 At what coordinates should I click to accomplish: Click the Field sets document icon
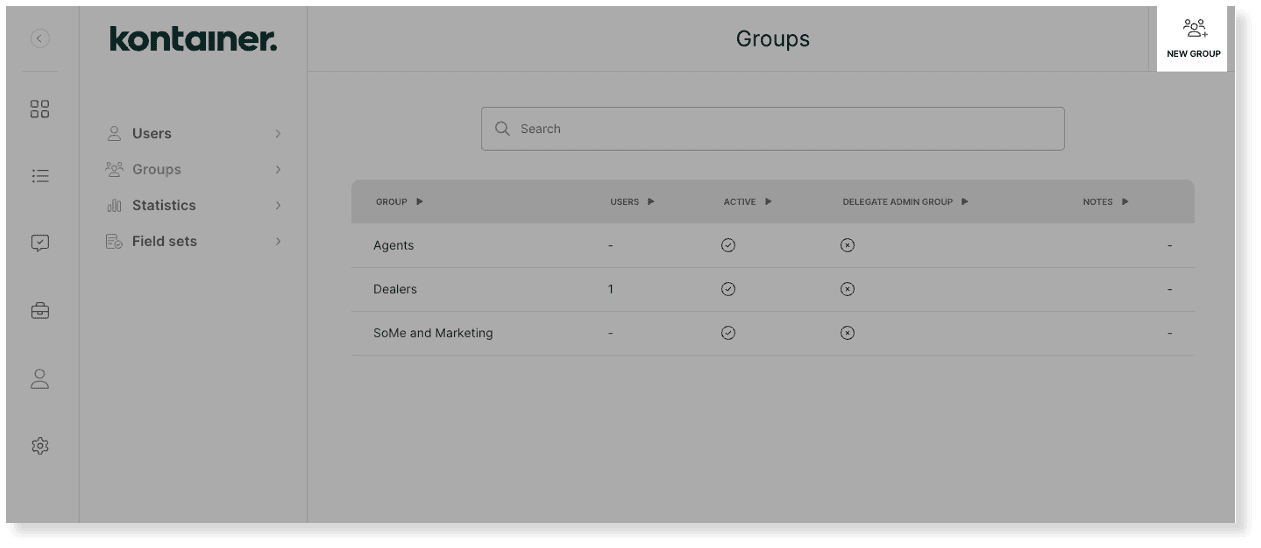point(114,241)
